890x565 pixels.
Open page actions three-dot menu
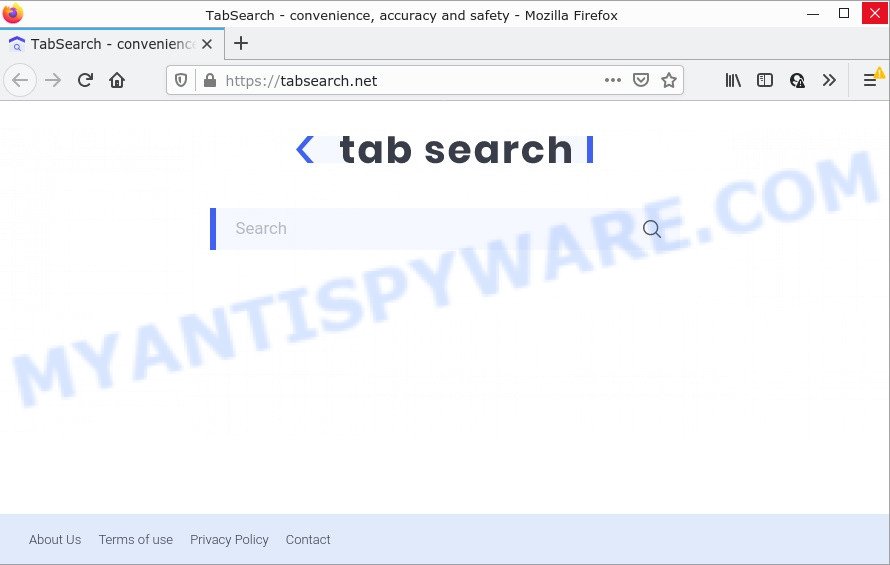point(612,80)
